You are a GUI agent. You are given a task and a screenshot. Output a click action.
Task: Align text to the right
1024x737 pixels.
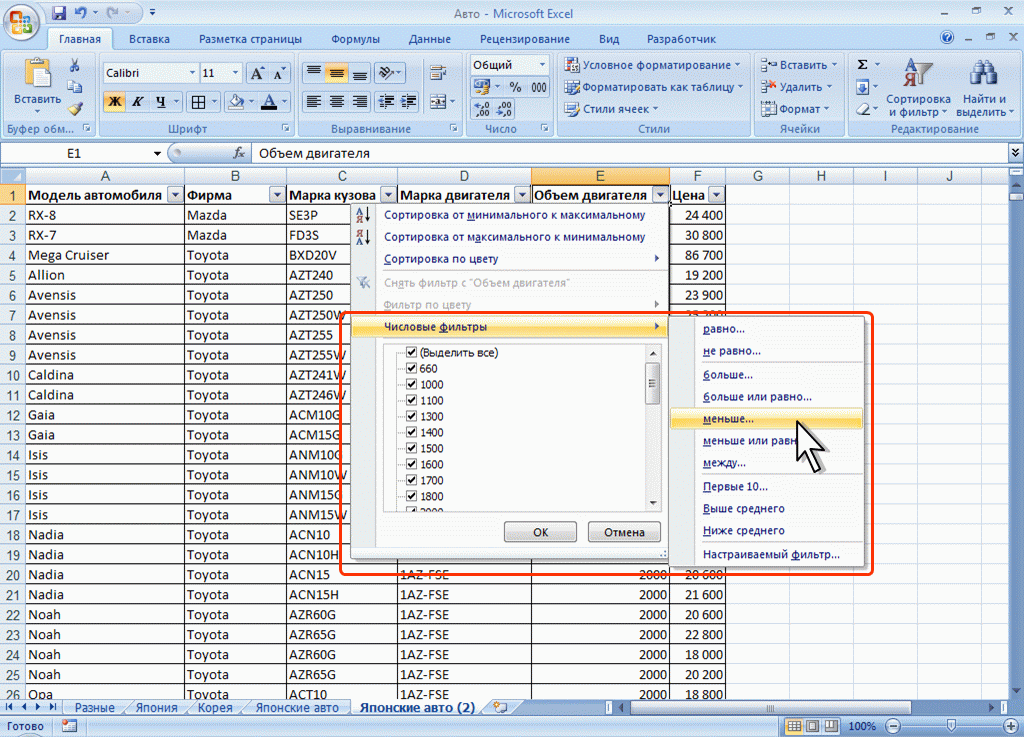point(359,101)
